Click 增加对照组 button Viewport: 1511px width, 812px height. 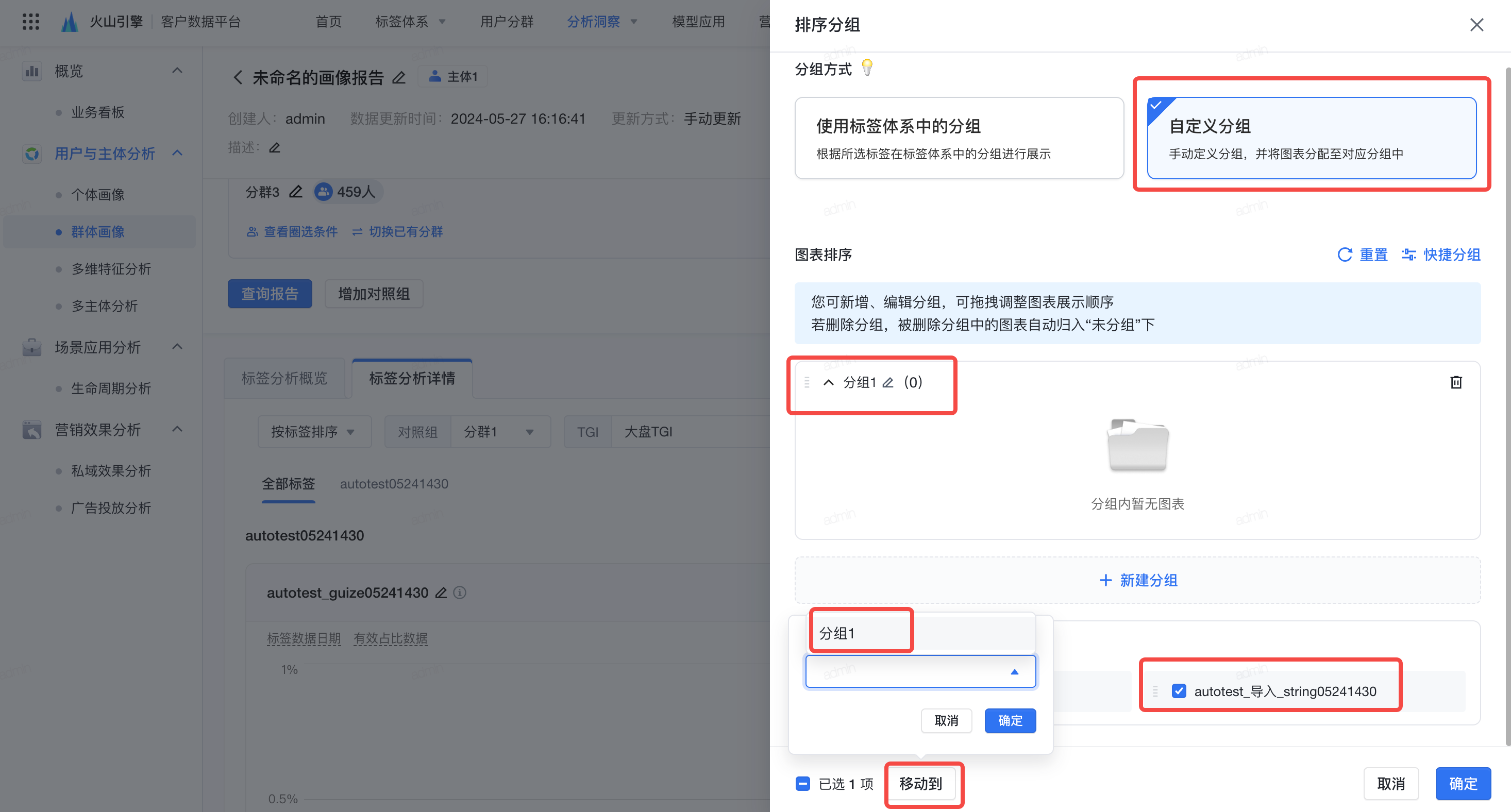pos(374,294)
